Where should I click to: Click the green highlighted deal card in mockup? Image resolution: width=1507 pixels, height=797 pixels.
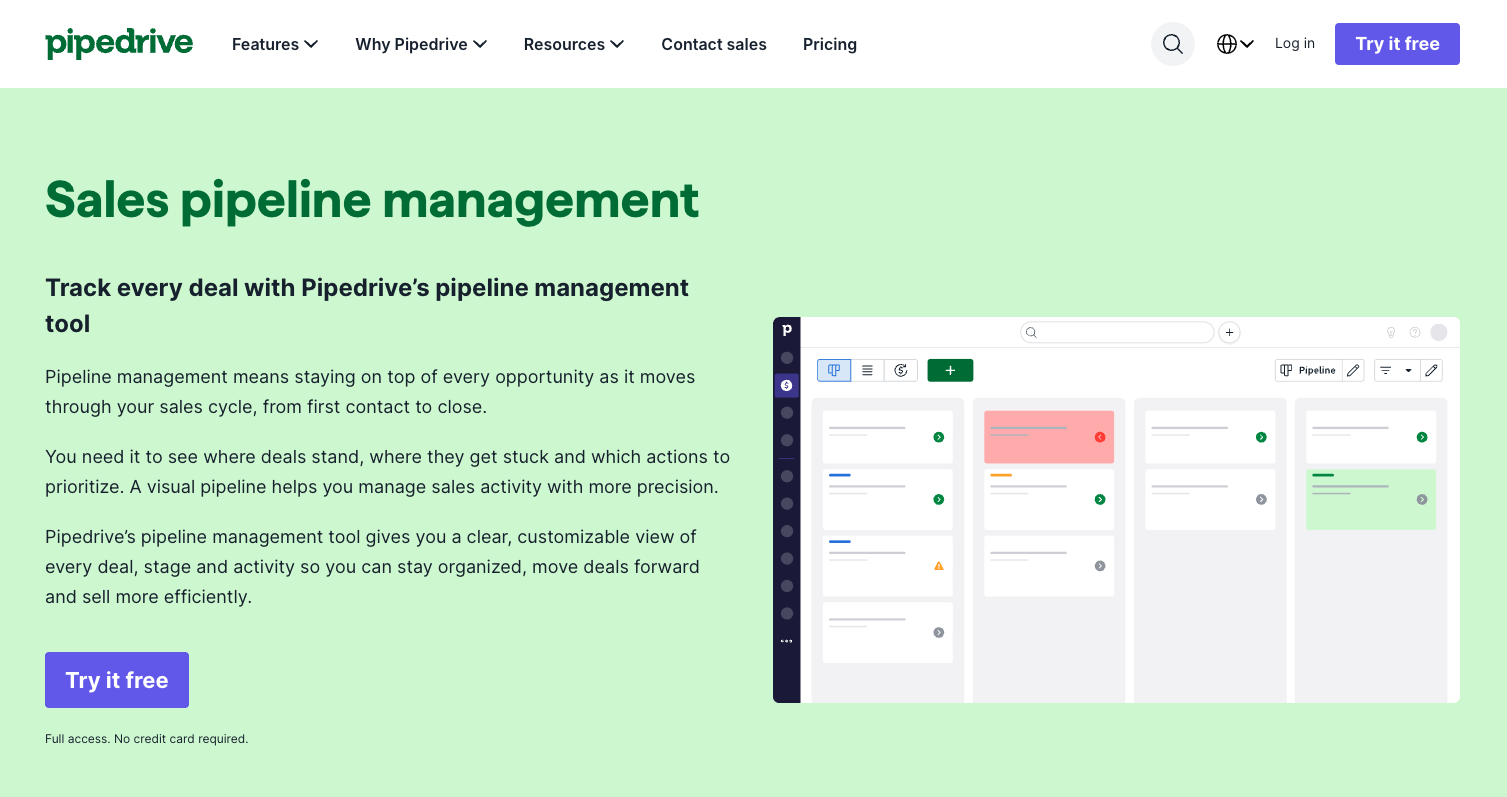pos(1371,499)
